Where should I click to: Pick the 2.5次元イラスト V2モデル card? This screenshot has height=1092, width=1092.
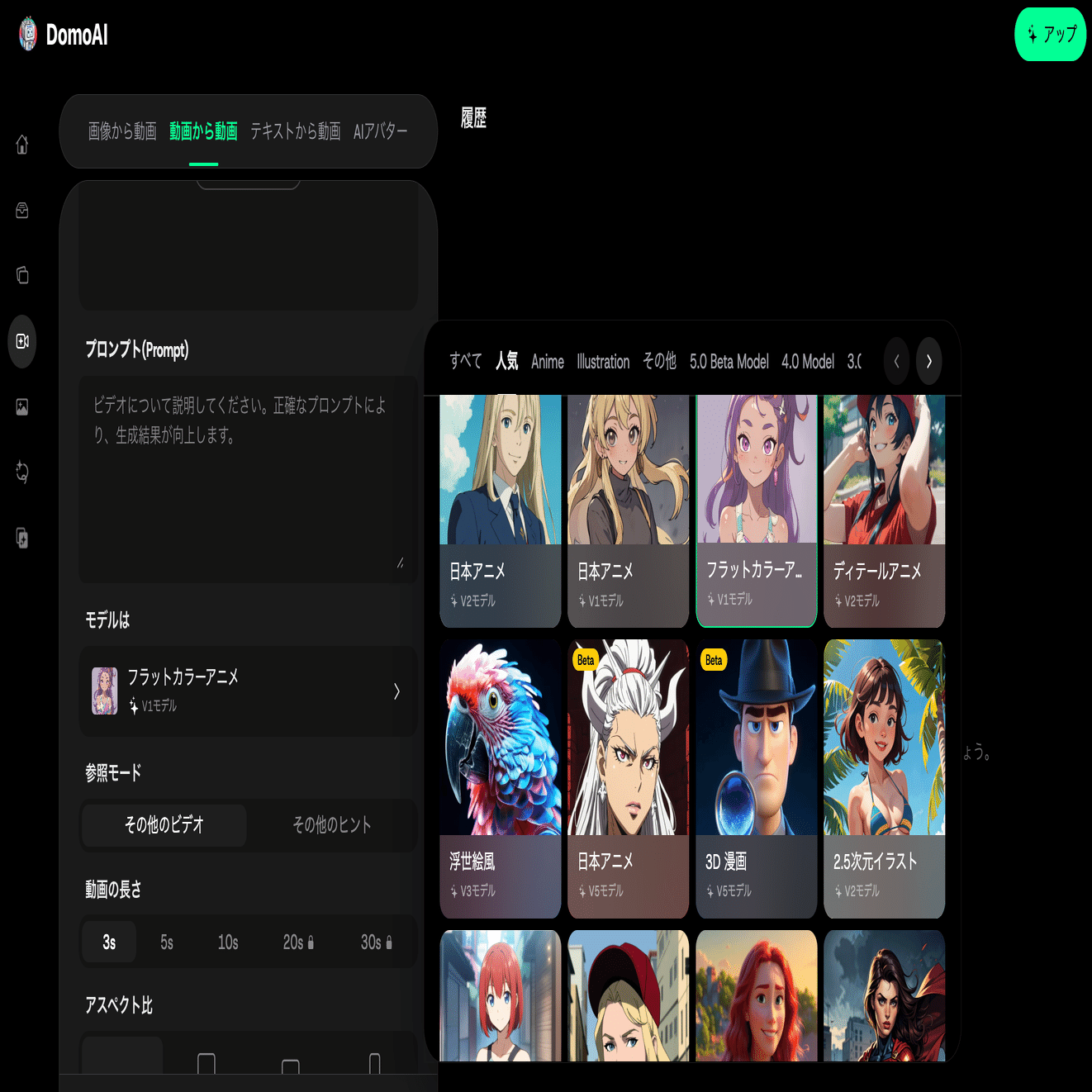tap(884, 779)
